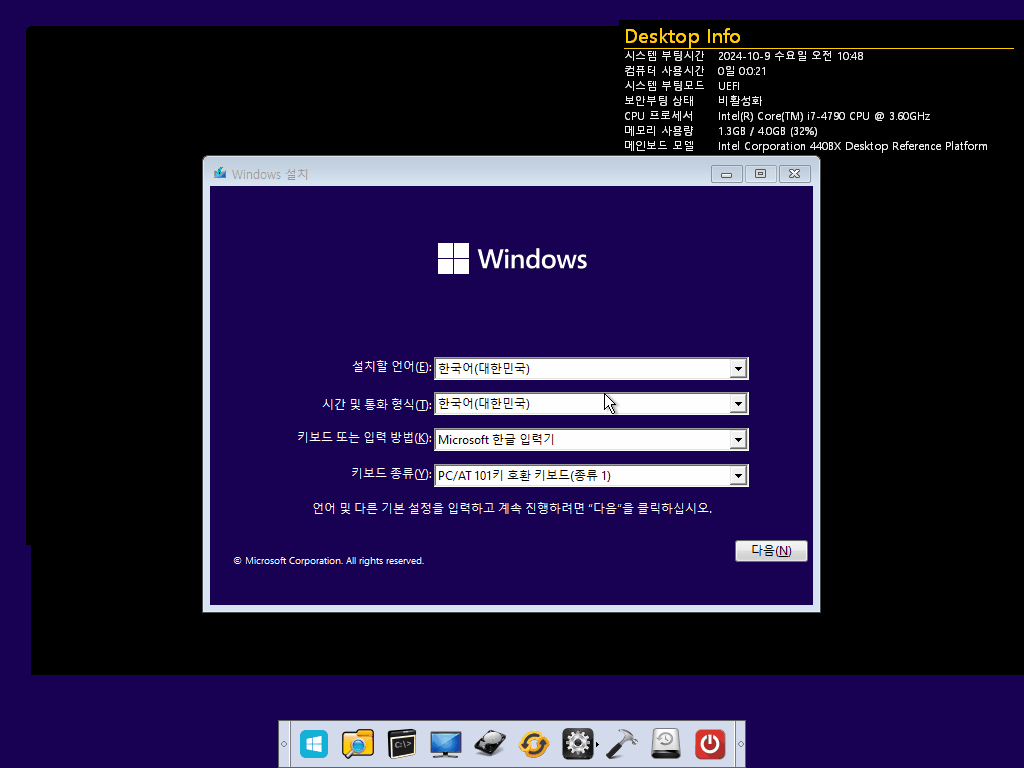Click the 설치할 언어(E) label
Image resolution: width=1024 pixels, height=768 pixels.
pos(392,367)
